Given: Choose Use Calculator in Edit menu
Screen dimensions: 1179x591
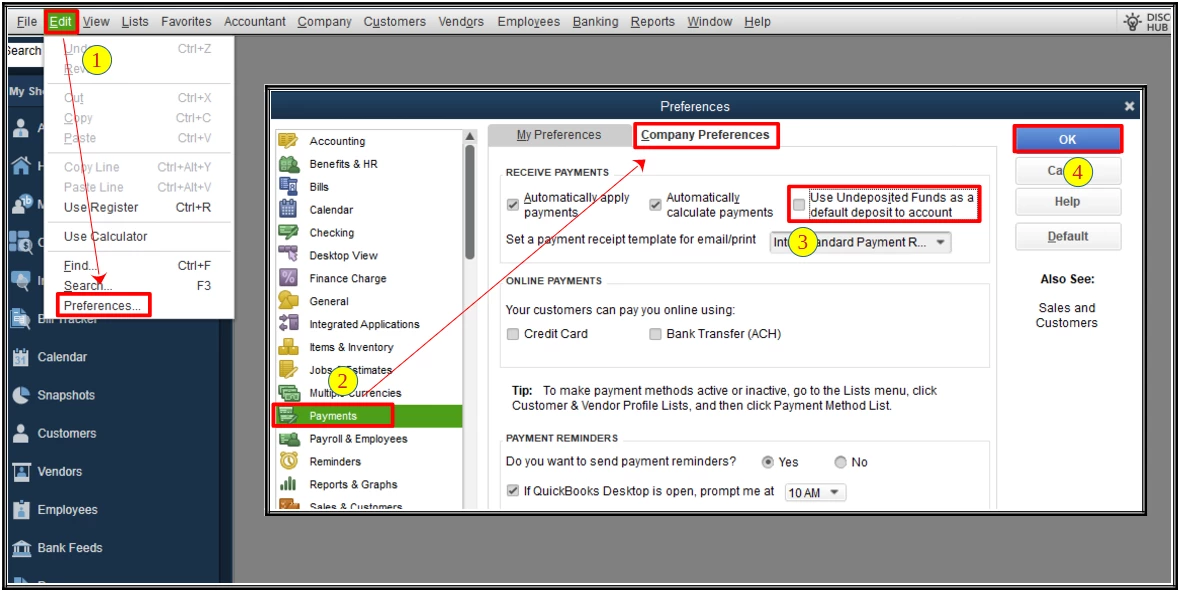Looking at the screenshot, I should coord(105,236).
